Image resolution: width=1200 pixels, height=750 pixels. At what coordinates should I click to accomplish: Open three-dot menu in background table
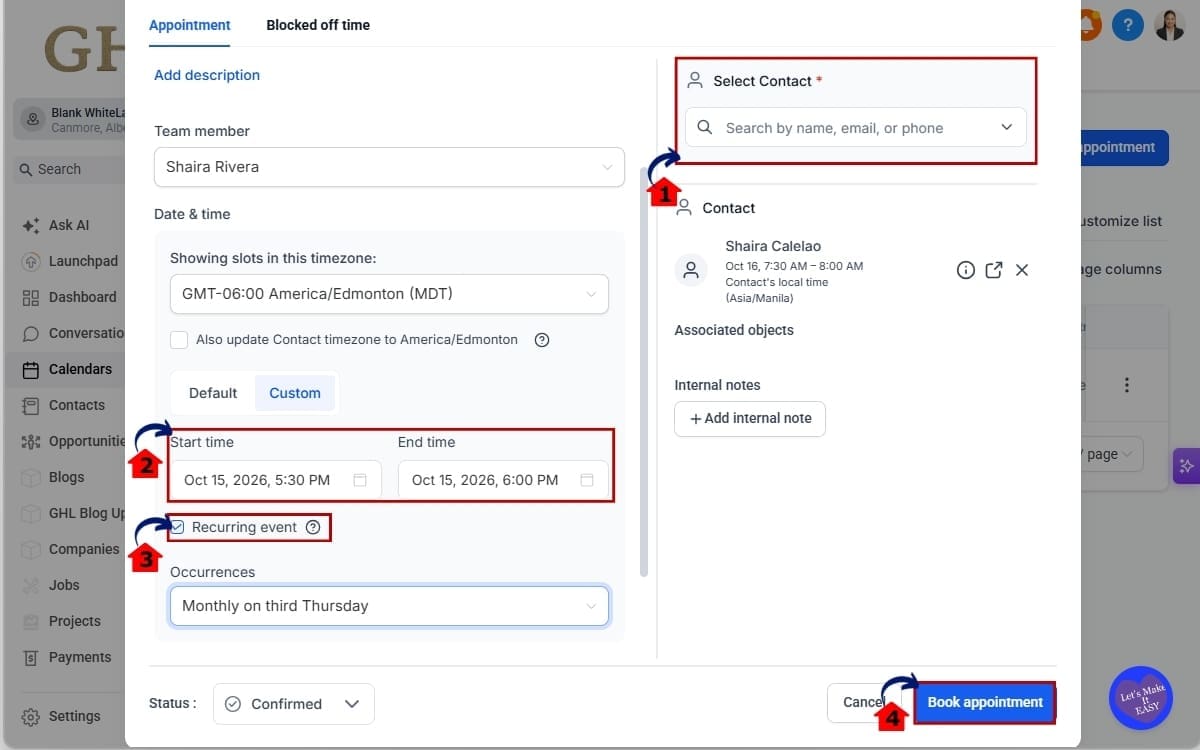coord(1127,385)
